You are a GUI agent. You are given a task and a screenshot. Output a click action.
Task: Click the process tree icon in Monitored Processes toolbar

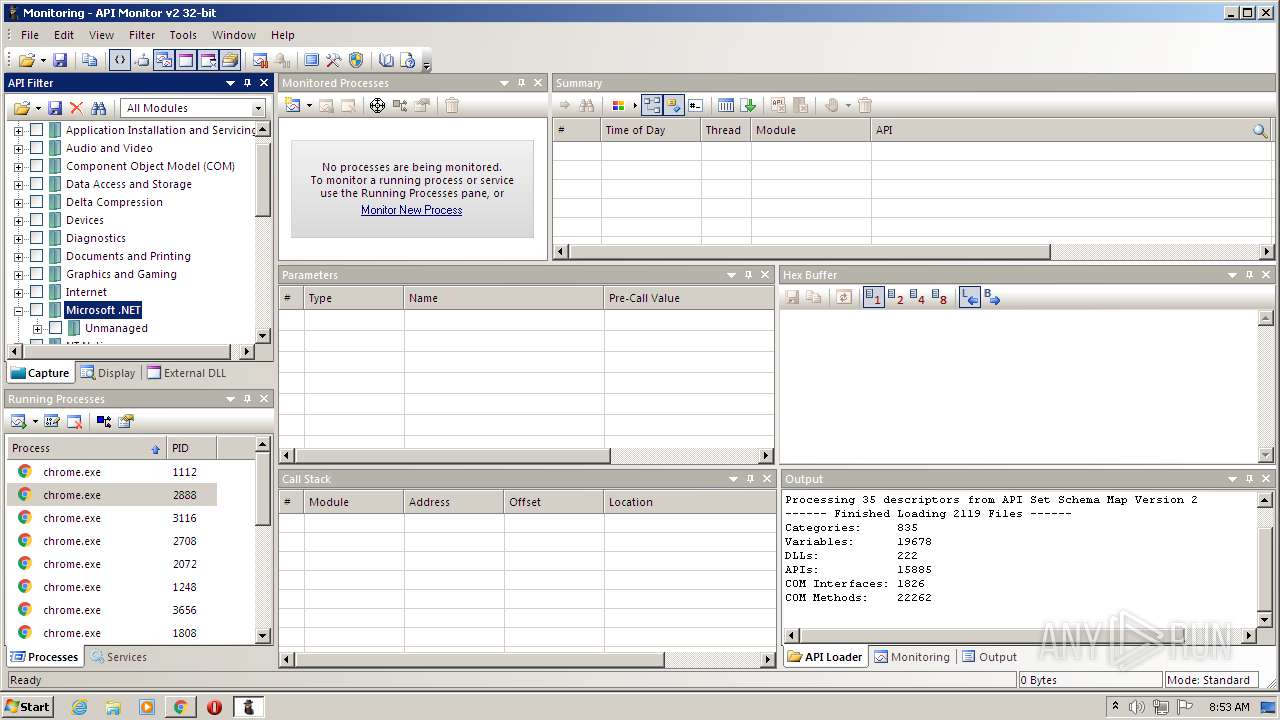[x=400, y=105]
